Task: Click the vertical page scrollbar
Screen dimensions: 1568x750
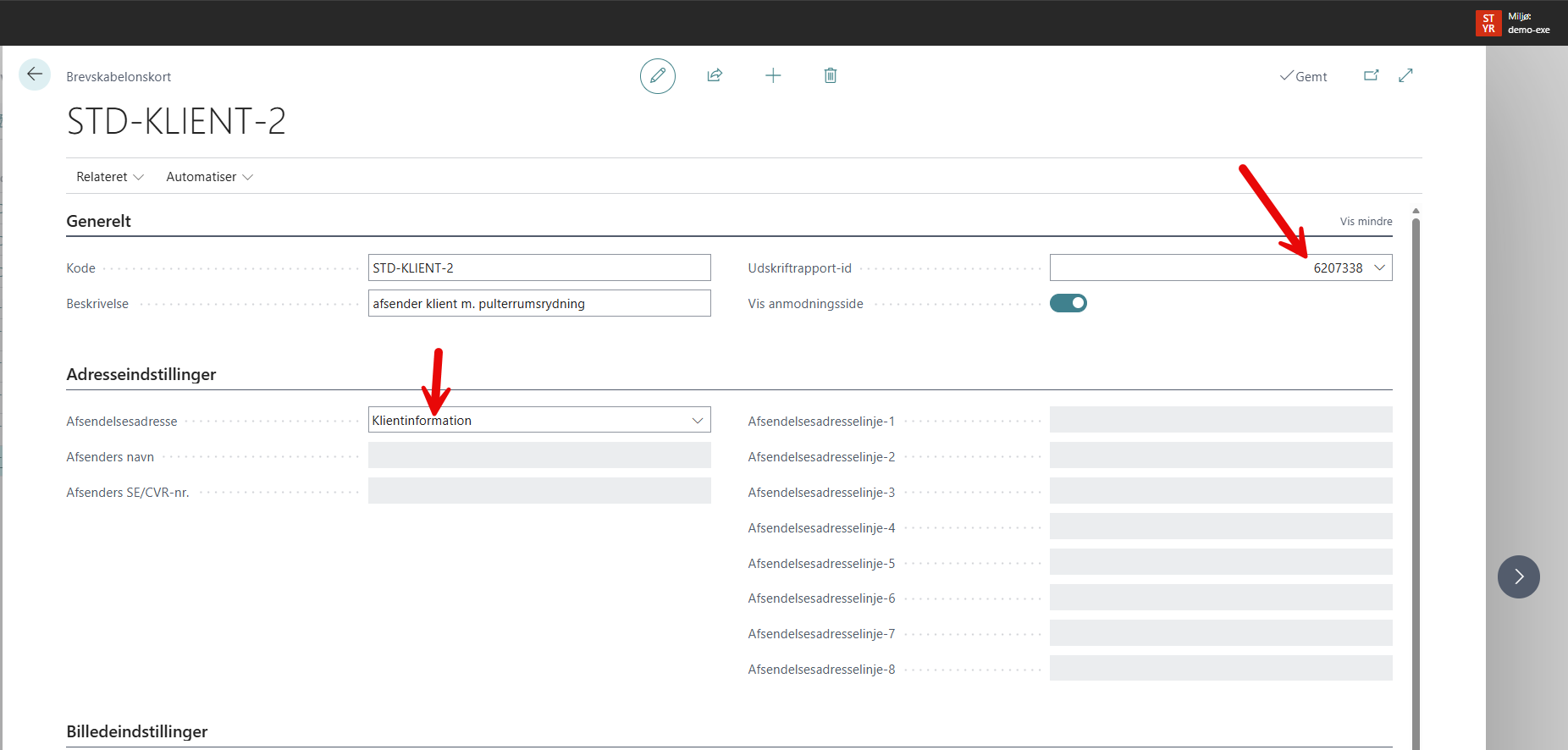Action: pos(1416,474)
